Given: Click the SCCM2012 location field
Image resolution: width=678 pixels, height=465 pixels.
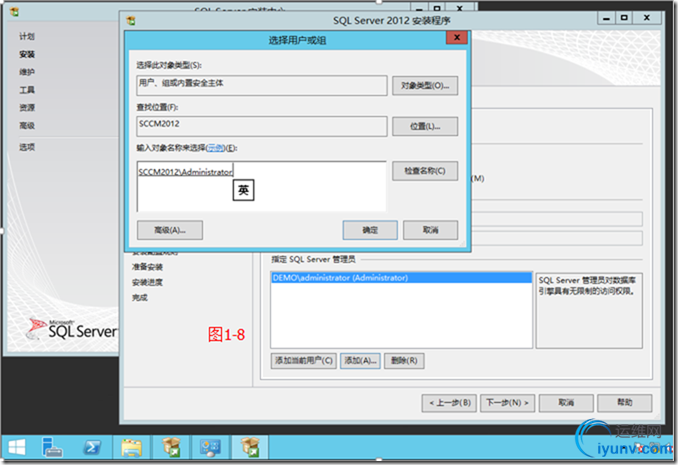Looking at the screenshot, I should [262, 126].
